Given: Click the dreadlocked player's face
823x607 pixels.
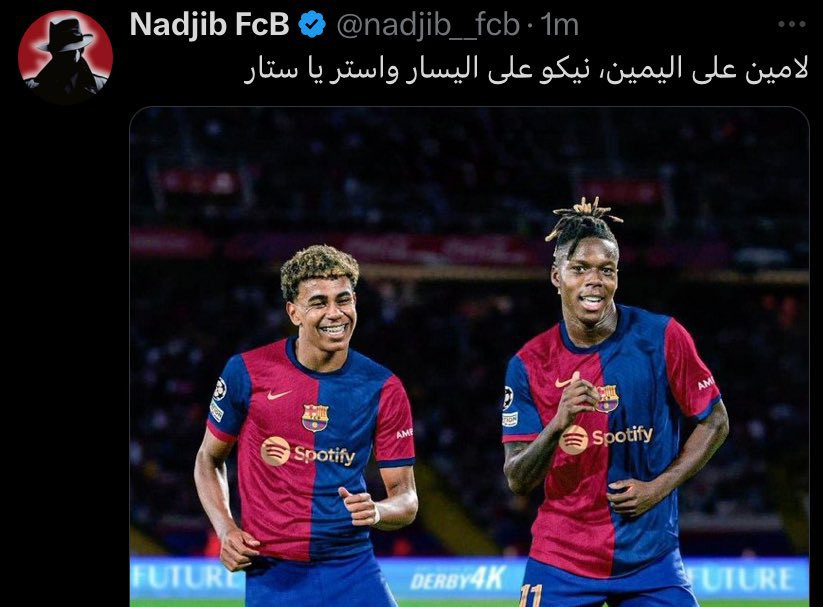Looking at the screenshot, I should click(x=586, y=284).
